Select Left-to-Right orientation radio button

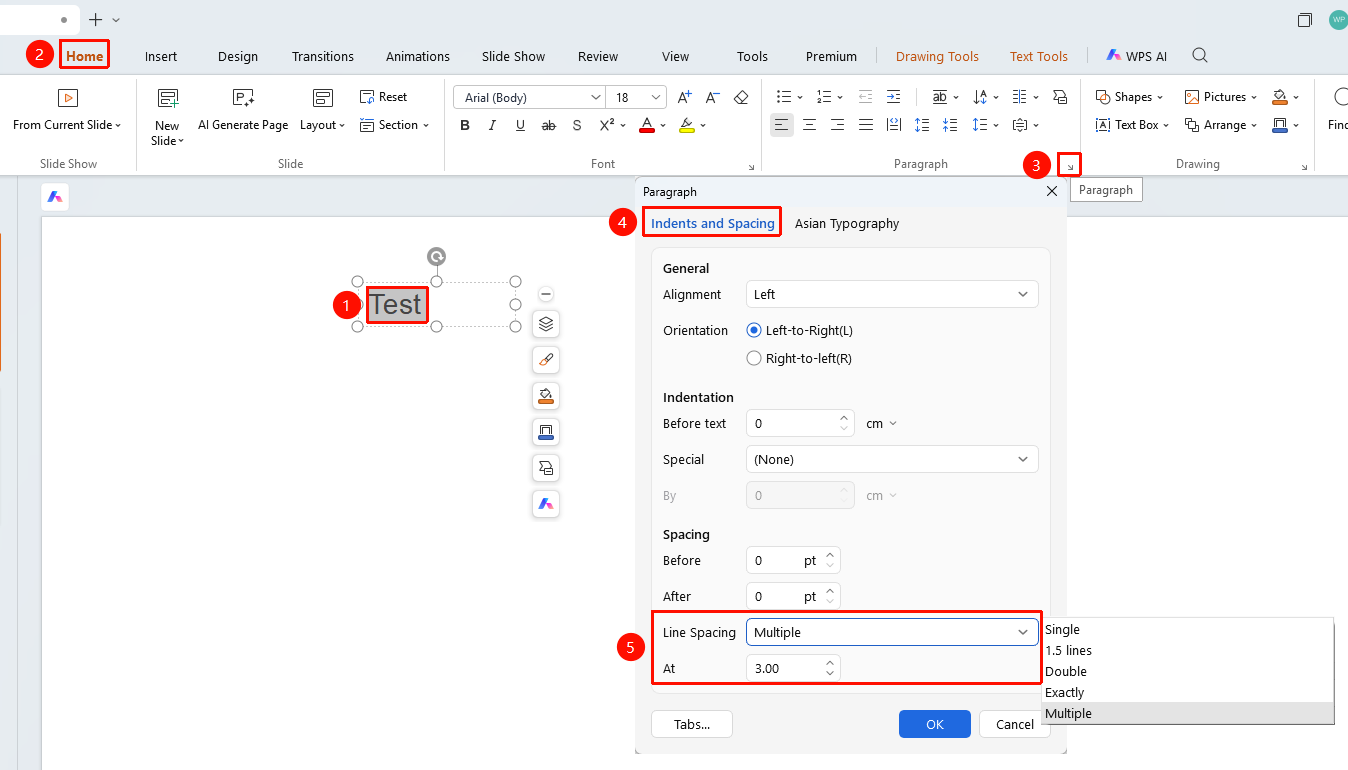pyautogui.click(x=754, y=330)
